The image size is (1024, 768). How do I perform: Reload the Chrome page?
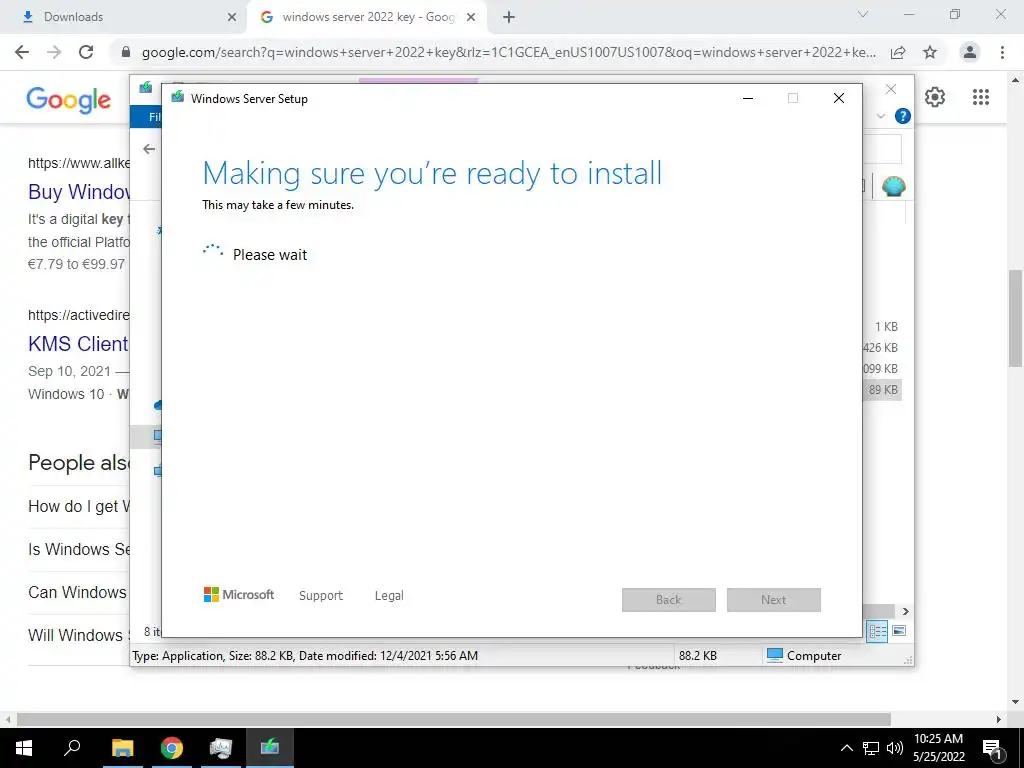pyautogui.click(x=86, y=52)
